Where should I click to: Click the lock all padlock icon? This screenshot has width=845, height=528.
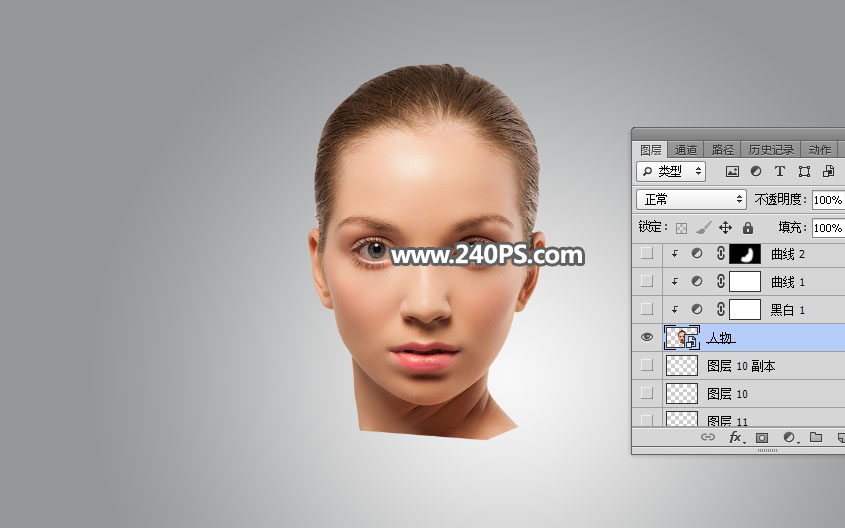(x=747, y=228)
